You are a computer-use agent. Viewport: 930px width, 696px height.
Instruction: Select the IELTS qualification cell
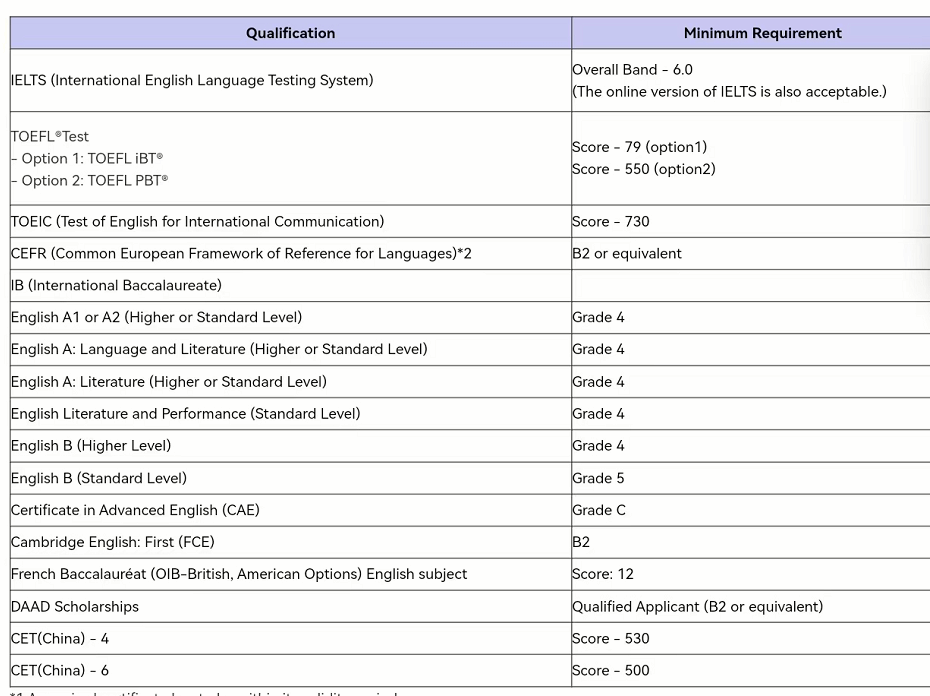192,81
